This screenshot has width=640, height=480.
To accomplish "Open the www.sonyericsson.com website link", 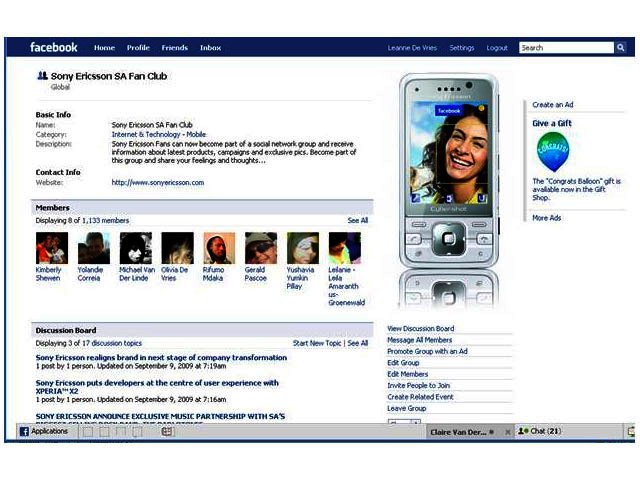I will tap(158, 183).
